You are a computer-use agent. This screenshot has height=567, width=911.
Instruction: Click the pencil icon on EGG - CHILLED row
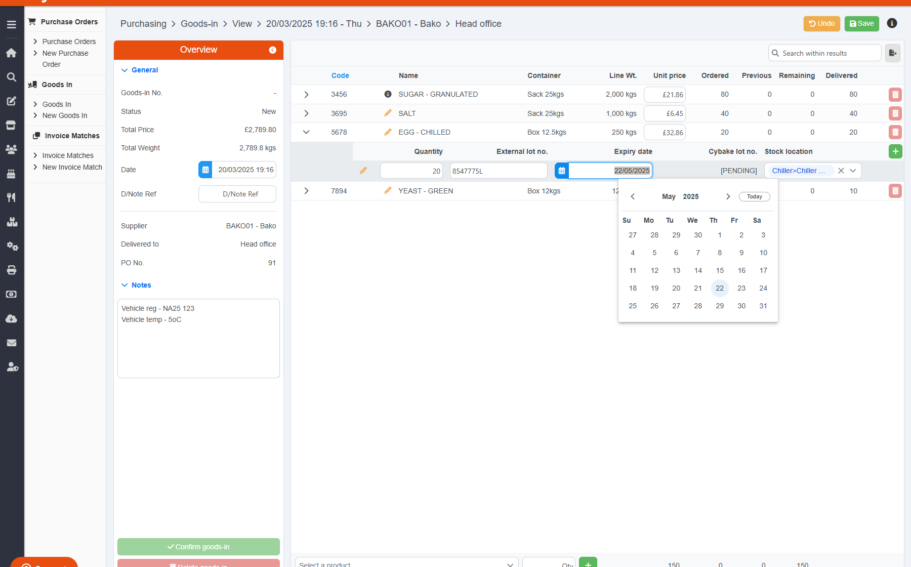click(388, 132)
